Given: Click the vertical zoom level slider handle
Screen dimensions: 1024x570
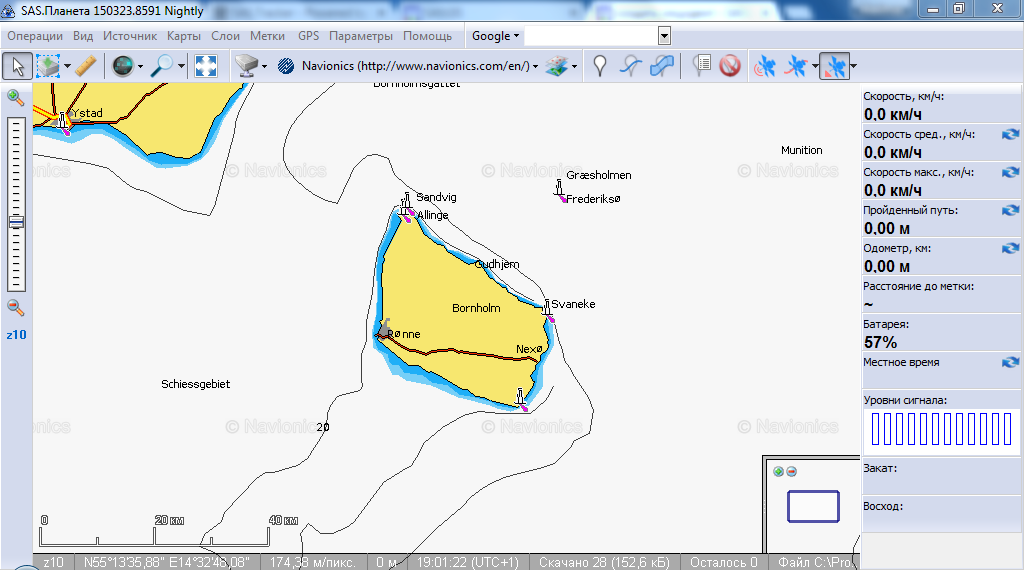Looking at the screenshot, I should (16, 222).
